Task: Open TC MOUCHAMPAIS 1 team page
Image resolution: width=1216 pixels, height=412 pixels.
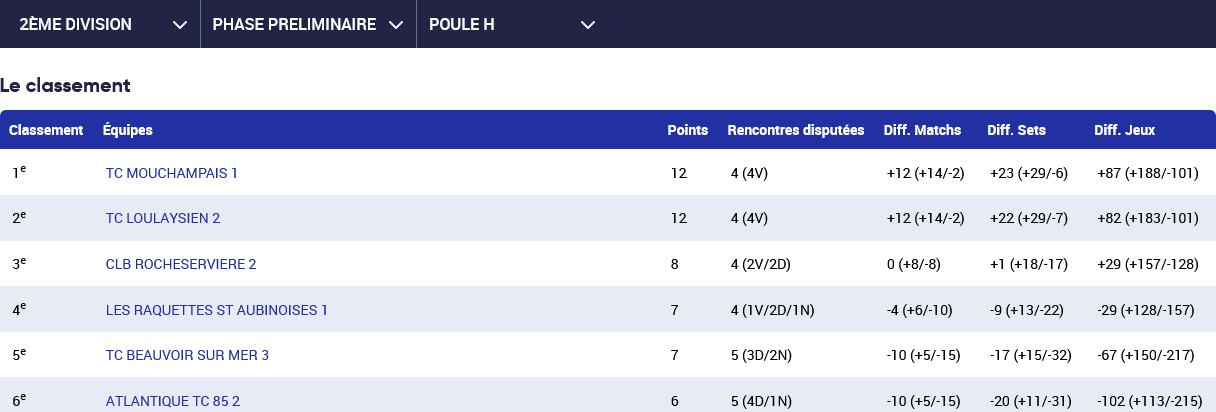Action: 171,173
